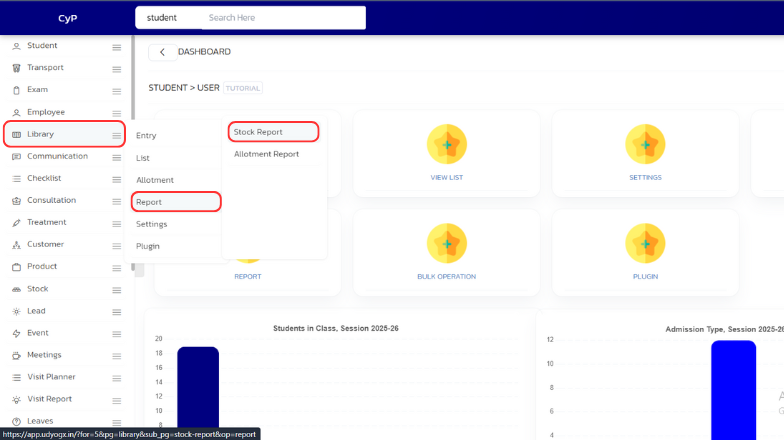Click the blue bar in Students in Class chart
This screenshot has width=784, height=440.
coord(198,390)
